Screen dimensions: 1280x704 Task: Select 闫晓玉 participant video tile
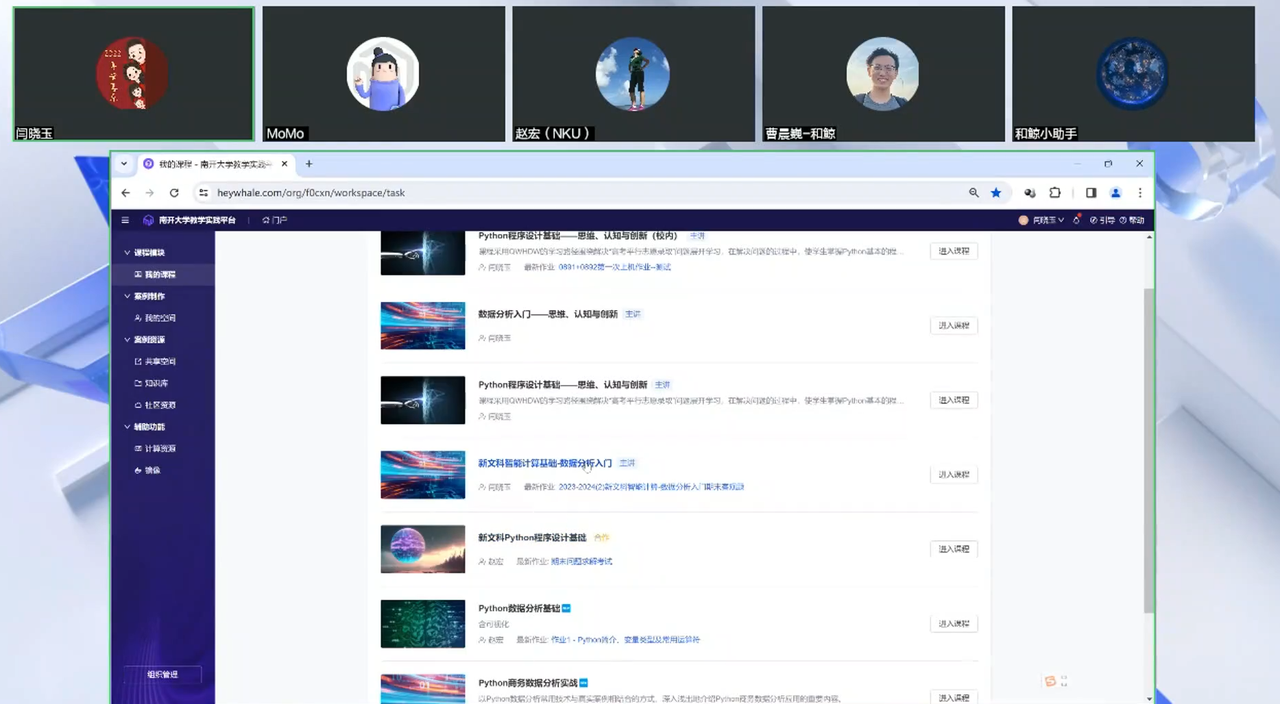(x=134, y=75)
